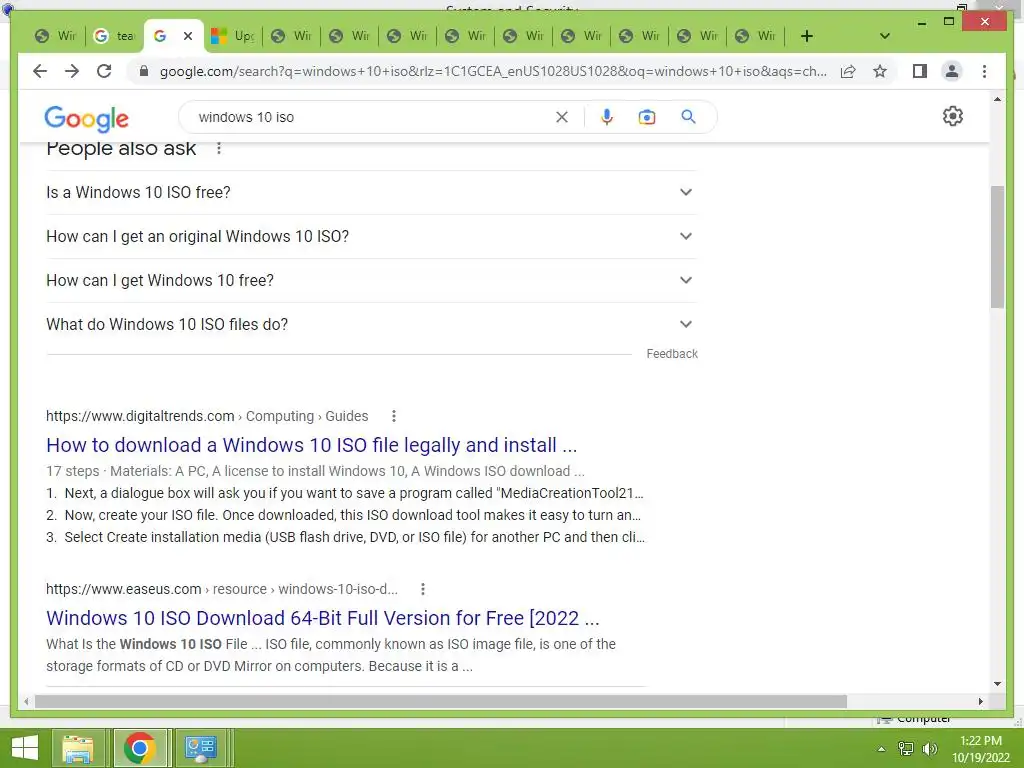Click the scroll down arrow

pyautogui.click(x=997, y=684)
